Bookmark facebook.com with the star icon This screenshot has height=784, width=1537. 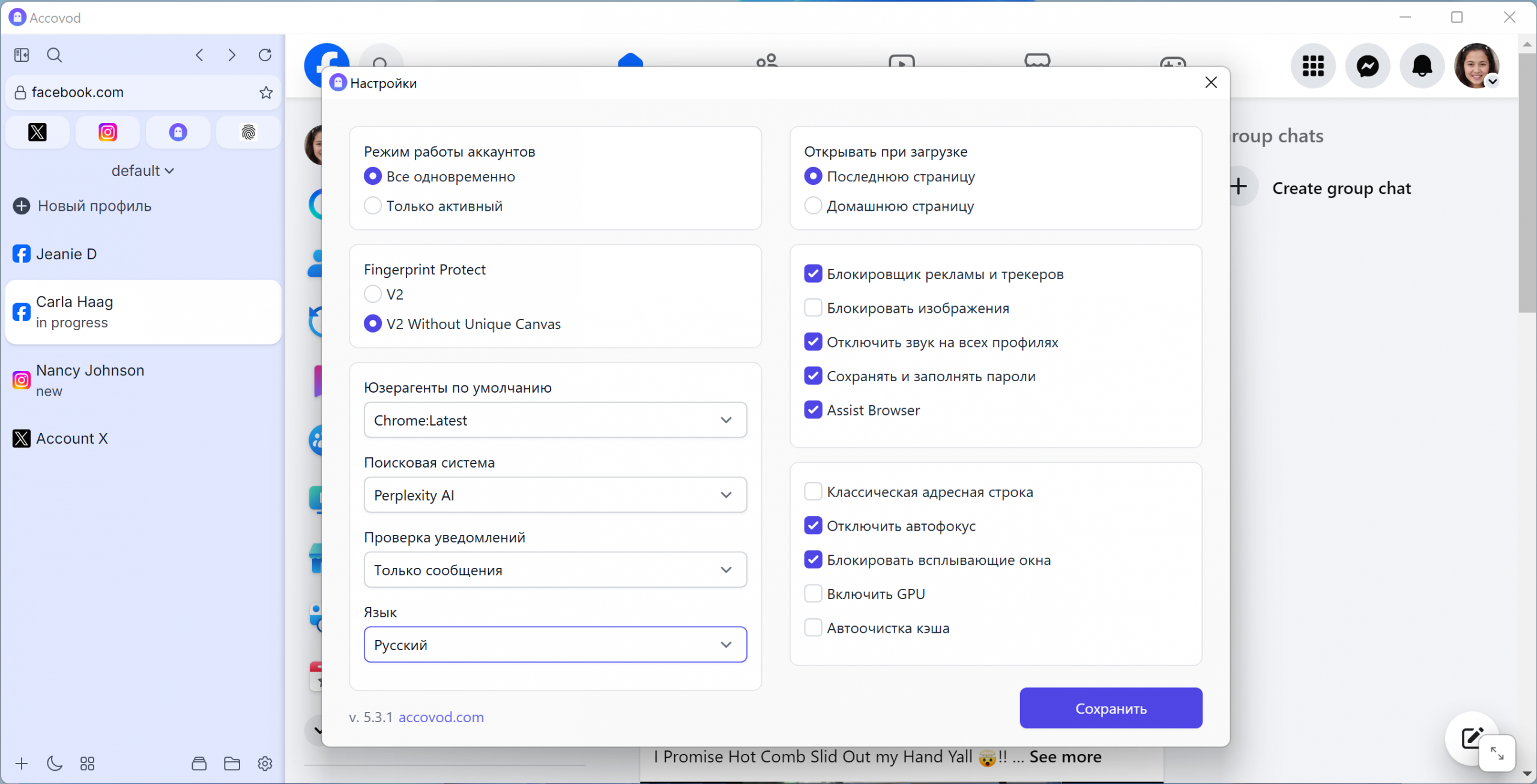coord(266,92)
